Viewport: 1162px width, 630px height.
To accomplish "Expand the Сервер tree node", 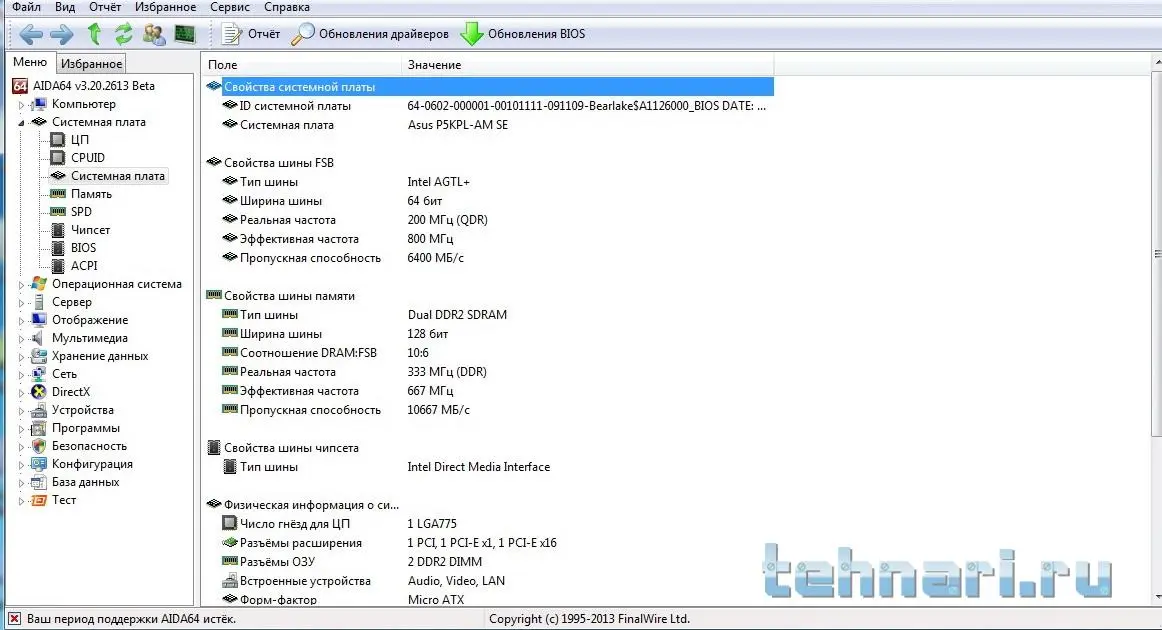I will tap(21, 302).
